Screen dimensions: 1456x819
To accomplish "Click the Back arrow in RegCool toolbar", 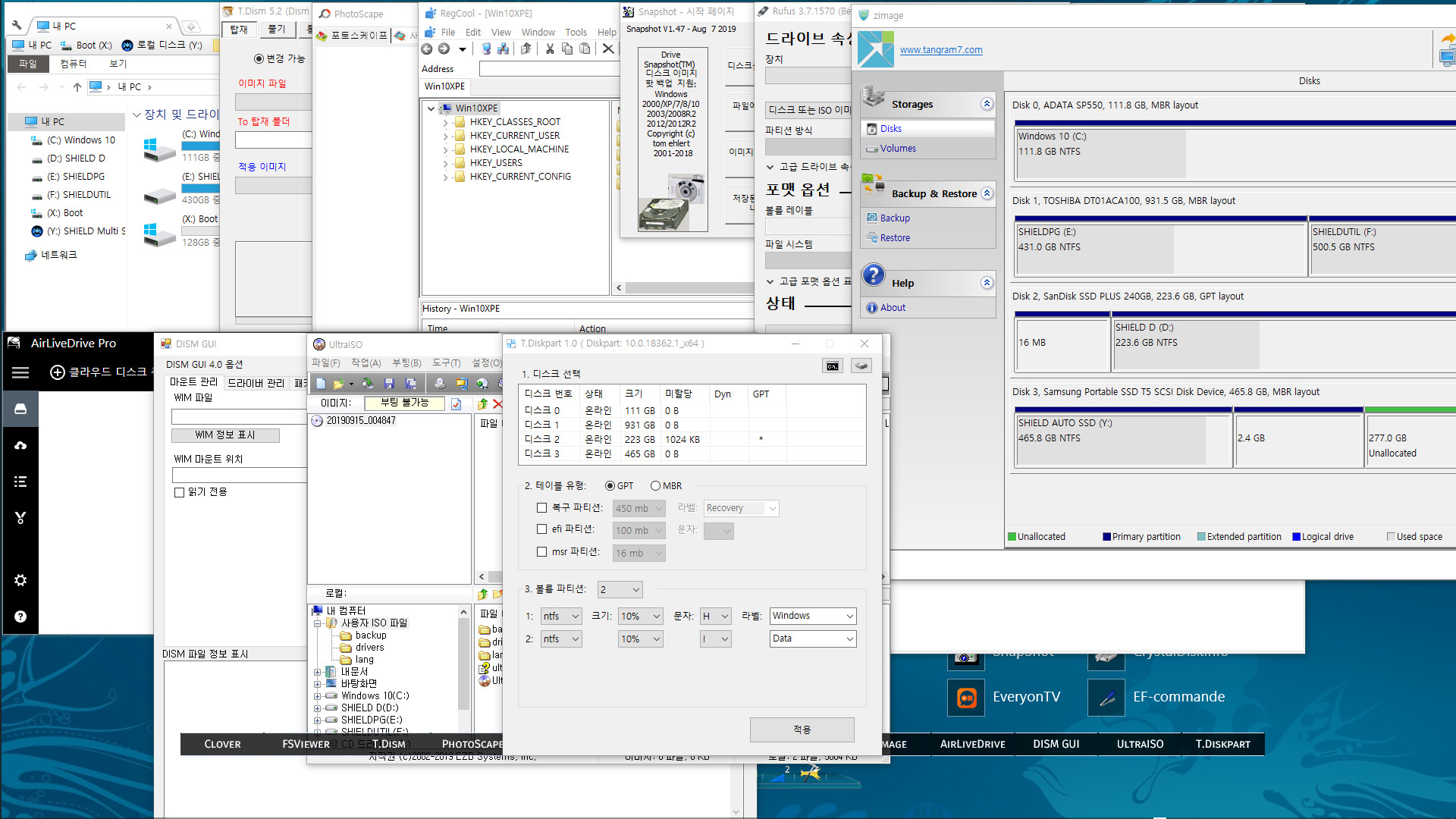I will pos(427,49).
